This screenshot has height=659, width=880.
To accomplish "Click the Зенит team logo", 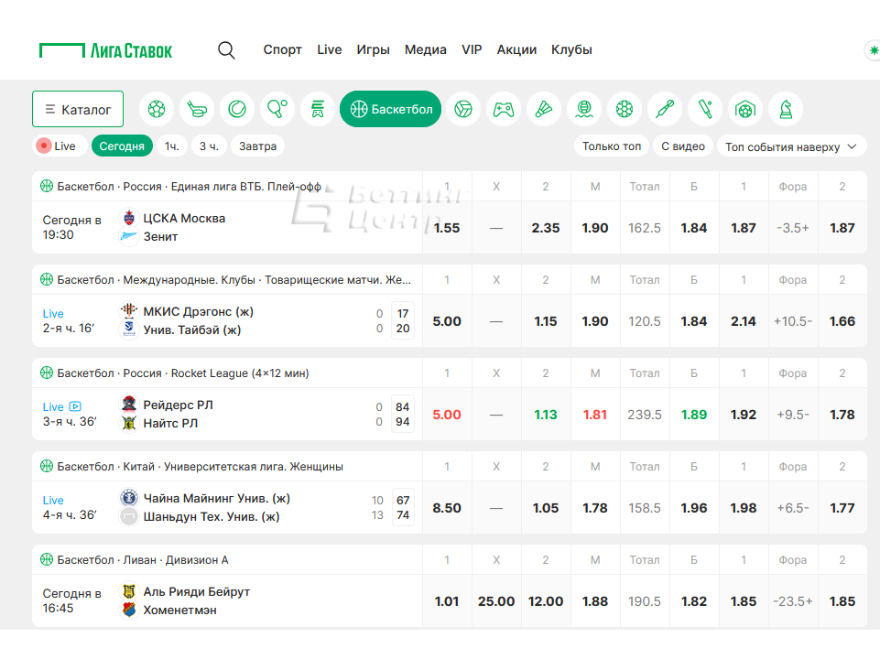I will [x=129, y=236].
